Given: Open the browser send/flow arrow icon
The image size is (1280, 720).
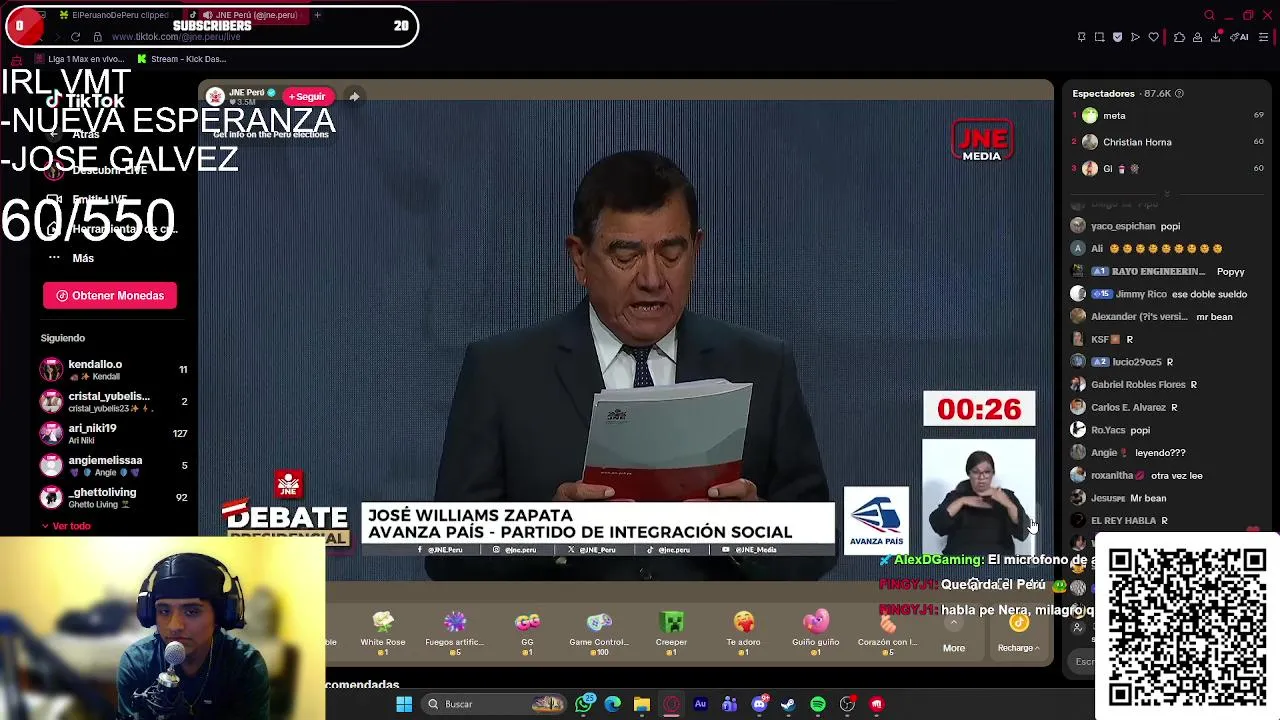Looking at the screenshot, I should (1135, 37).
